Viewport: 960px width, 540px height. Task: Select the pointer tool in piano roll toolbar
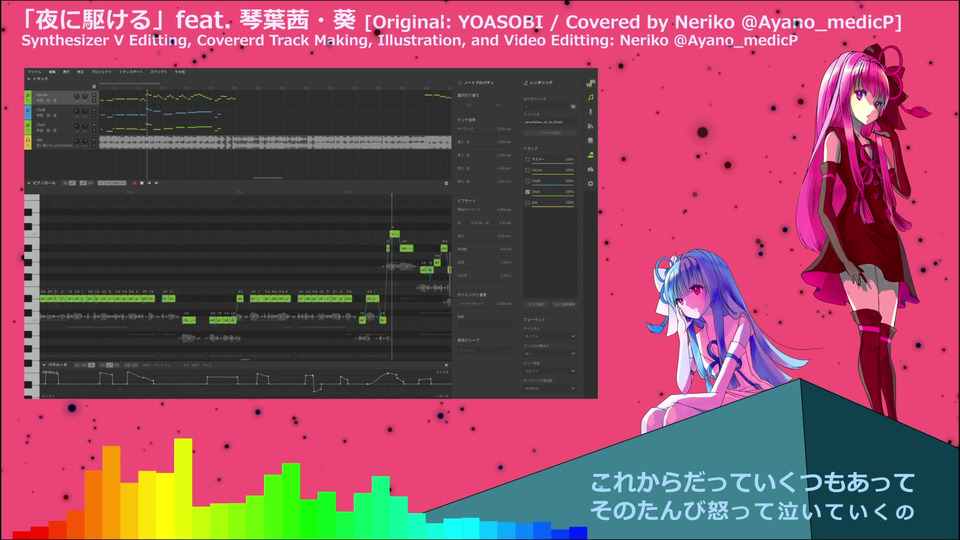point(65,183)
